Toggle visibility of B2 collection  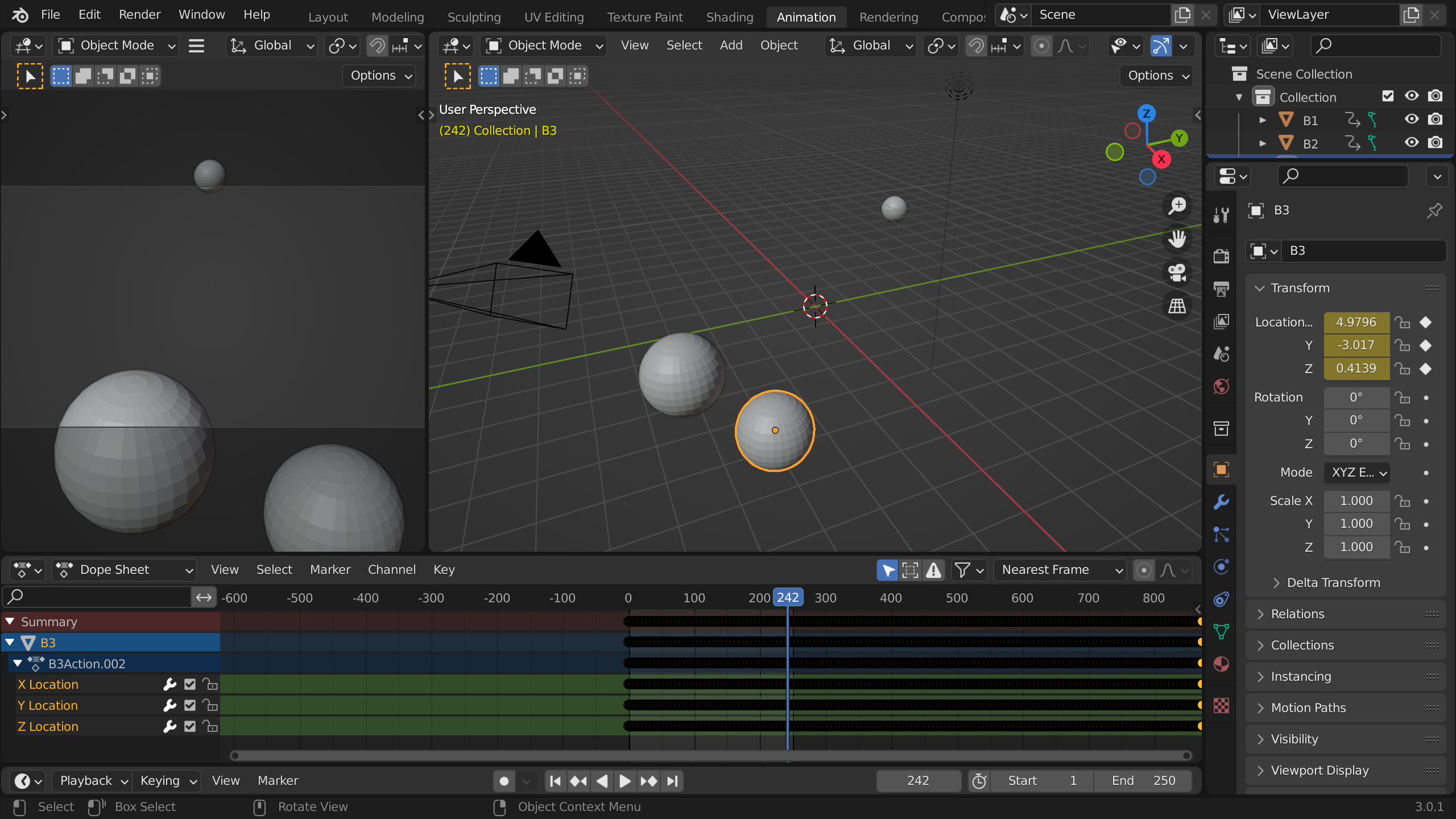point(1411,143)
